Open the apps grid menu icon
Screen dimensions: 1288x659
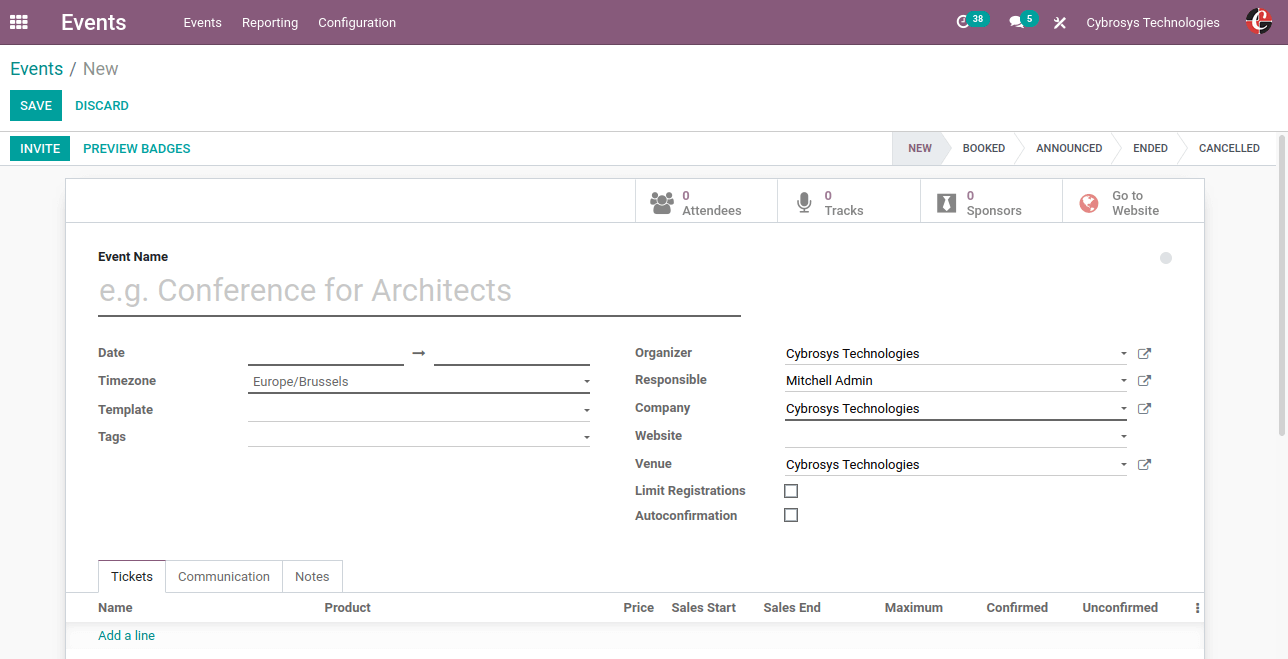(19, 22)
